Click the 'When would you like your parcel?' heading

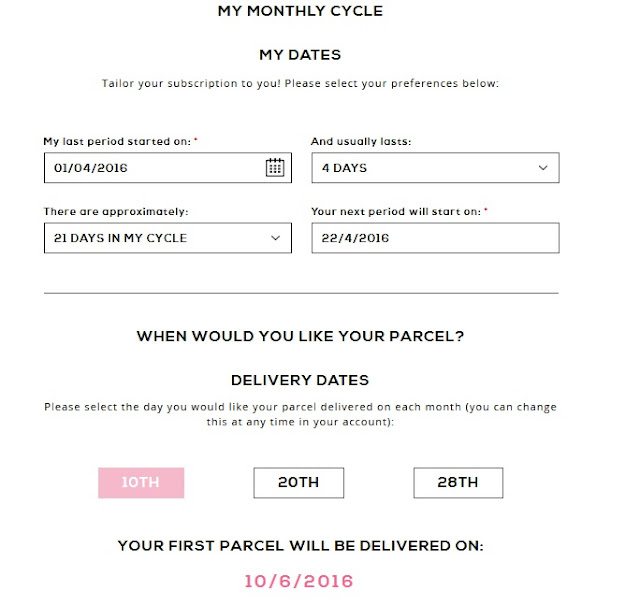(x=300, y=337)
